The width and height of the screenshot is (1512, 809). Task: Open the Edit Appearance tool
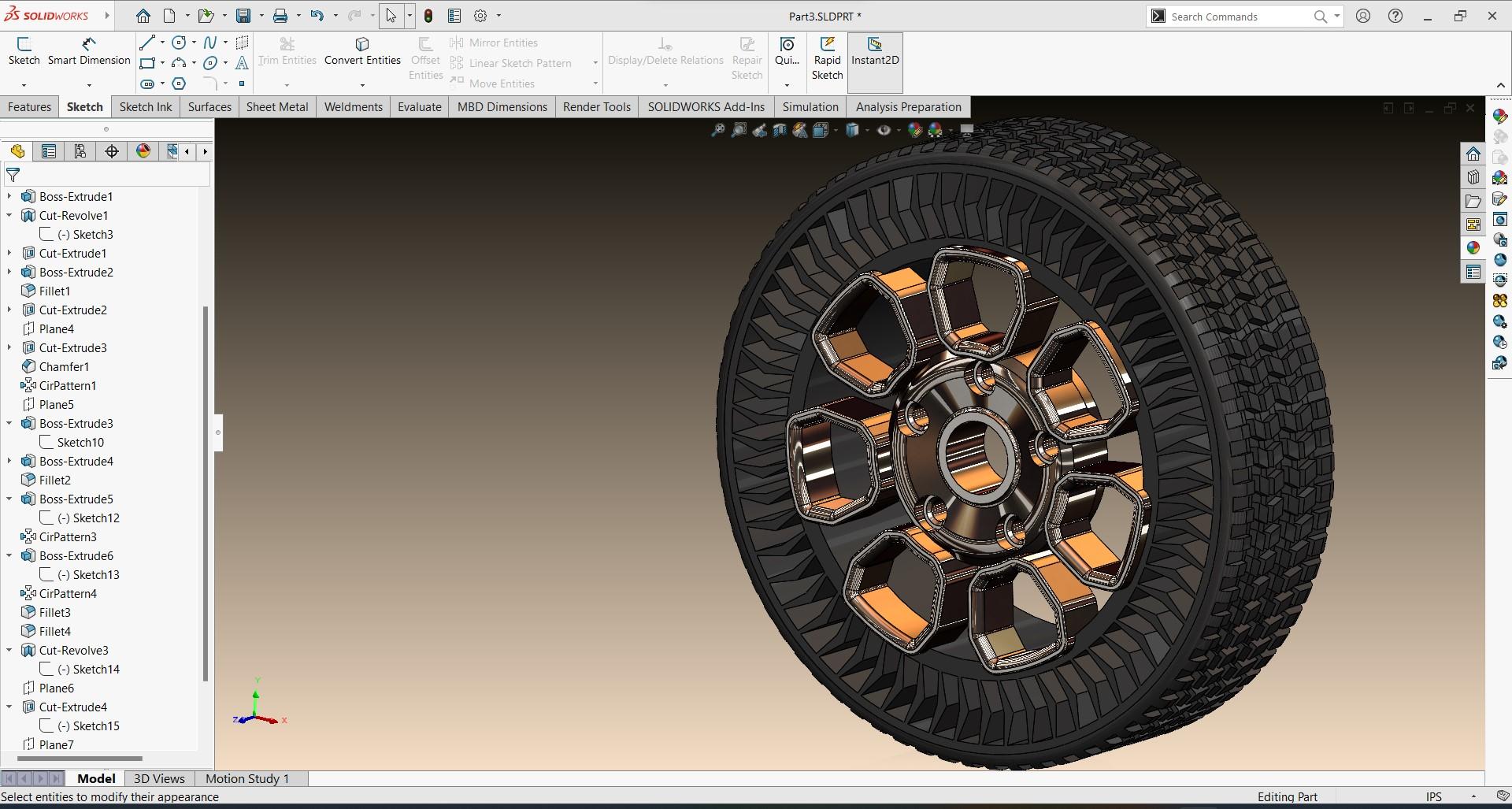(914, 130)
